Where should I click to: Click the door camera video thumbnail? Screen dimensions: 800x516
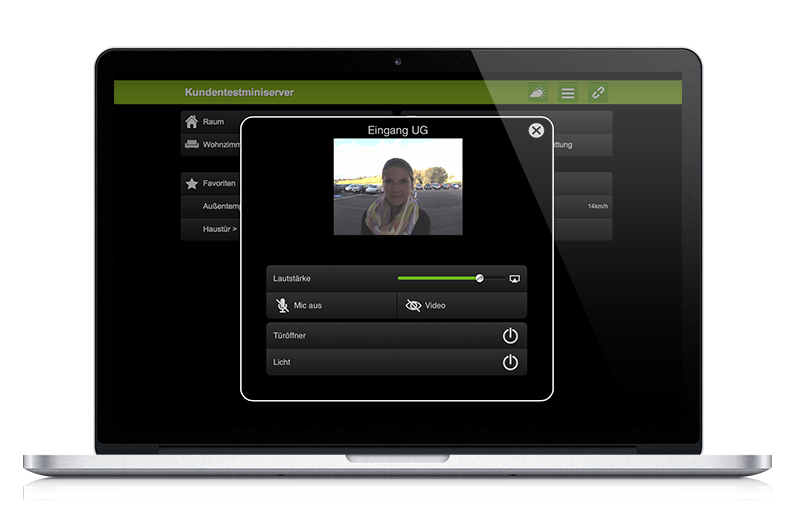point(398,187)
